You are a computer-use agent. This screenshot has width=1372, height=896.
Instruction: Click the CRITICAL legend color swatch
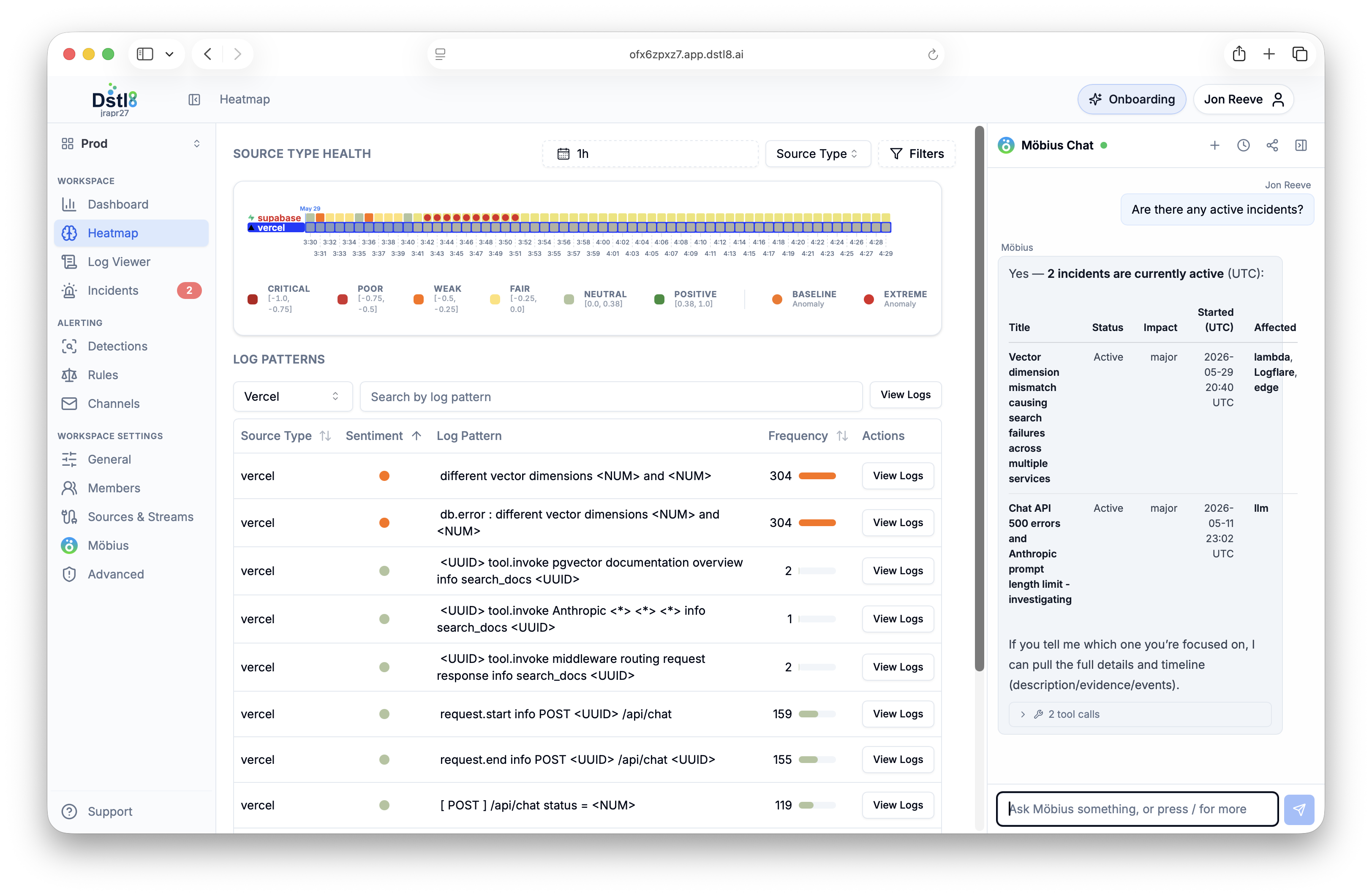tap(253, 300)
